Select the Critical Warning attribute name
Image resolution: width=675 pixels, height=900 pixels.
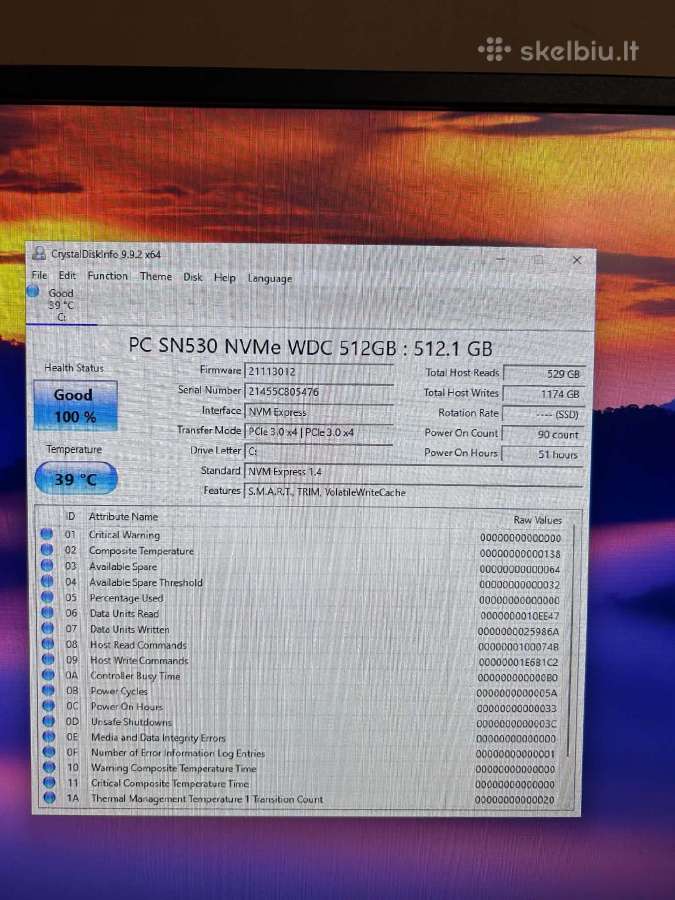coord(124,534)
